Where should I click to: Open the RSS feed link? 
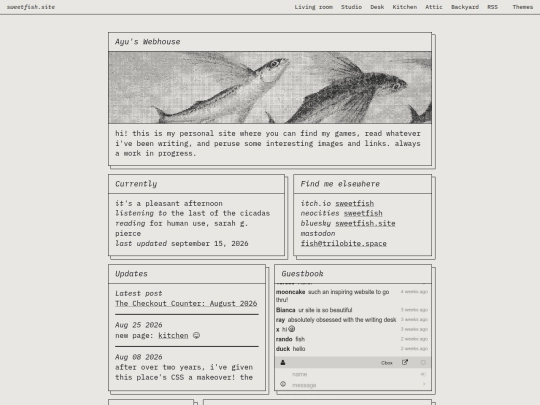tap(492, 7)
